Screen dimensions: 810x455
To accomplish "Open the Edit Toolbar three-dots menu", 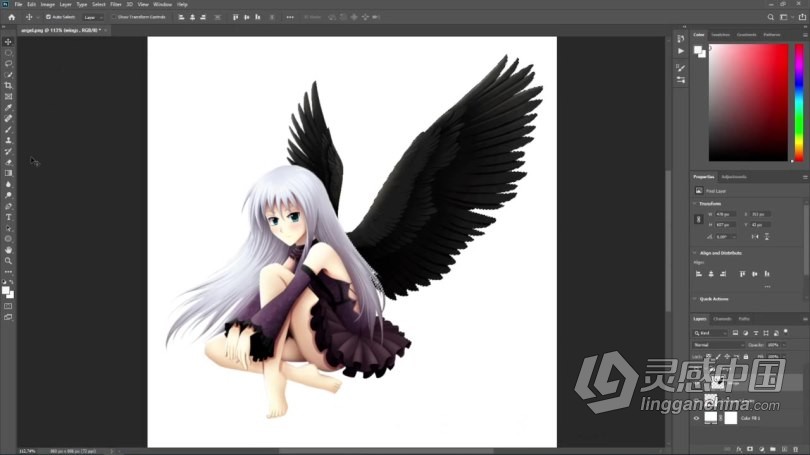I will (8, 272).
